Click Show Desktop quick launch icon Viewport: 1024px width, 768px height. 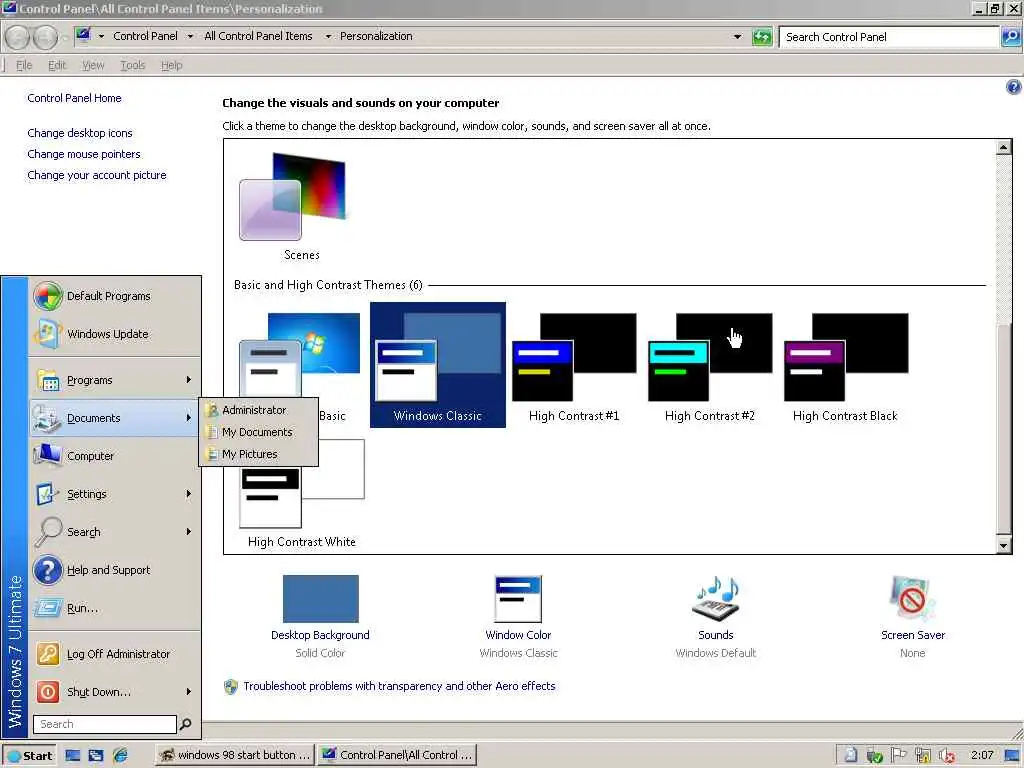(x=72, y=756)
